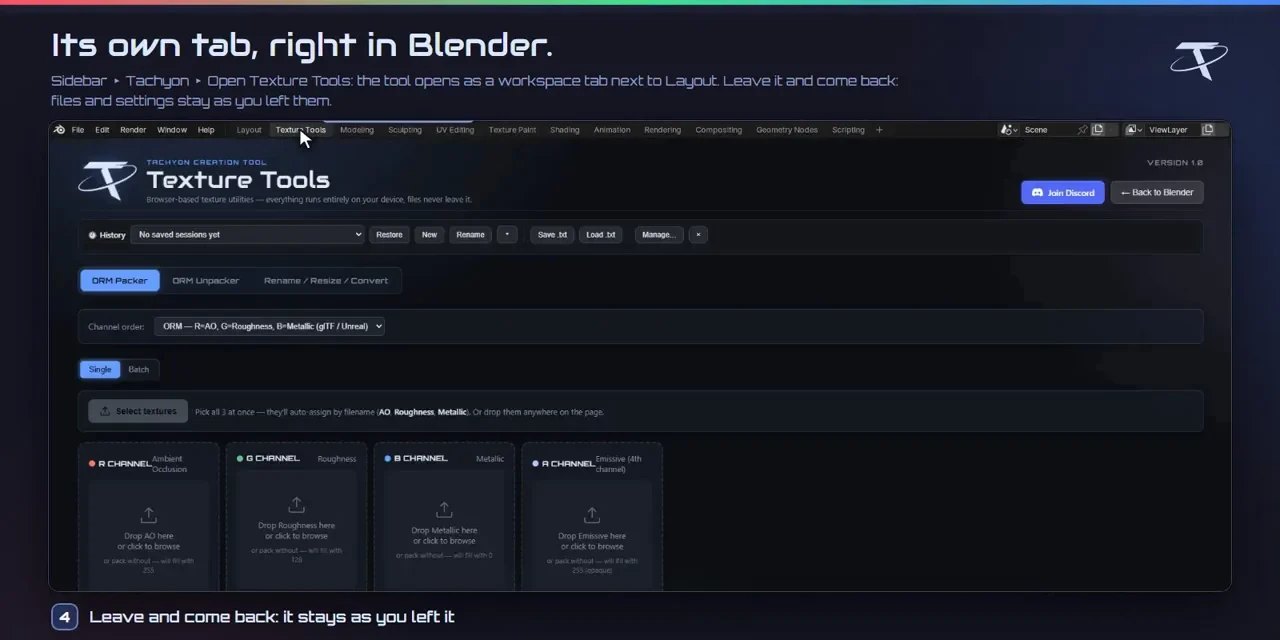
Task: Switch to the Geometry Nodes workspace tab
Action: (787, 130)
